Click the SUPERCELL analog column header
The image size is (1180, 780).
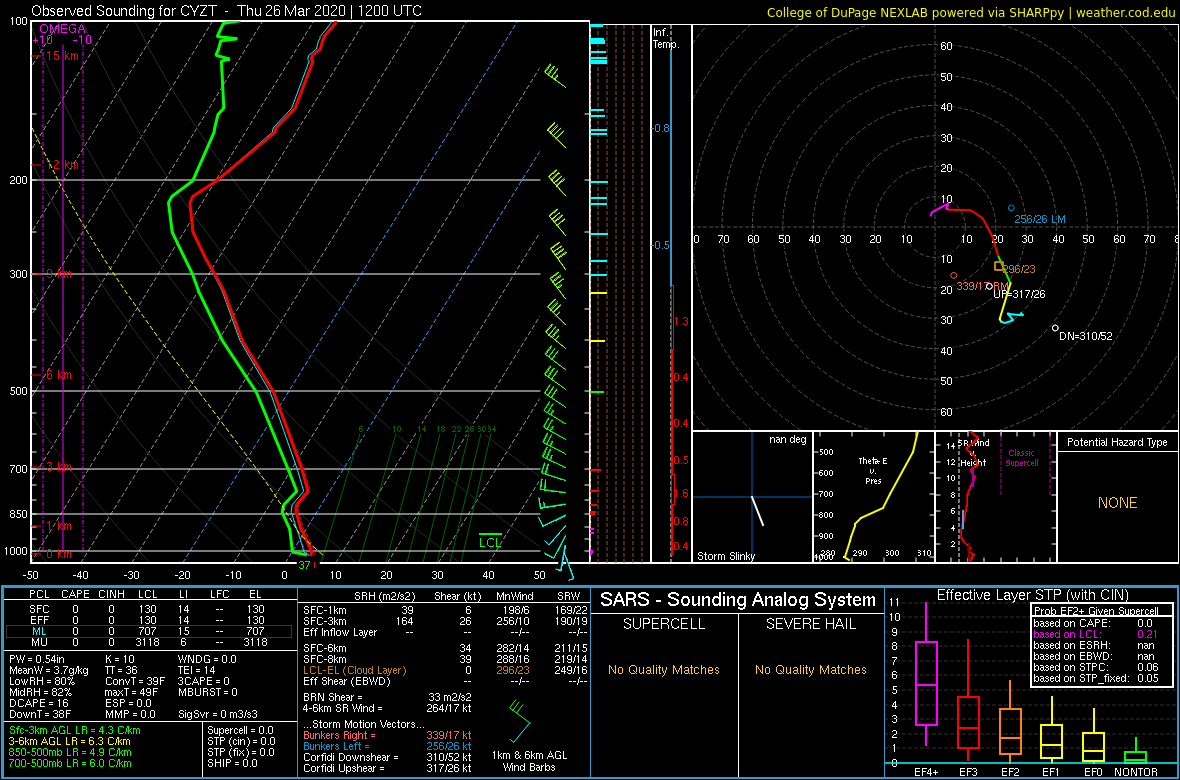pyautogui.click(x=663, y=626)
